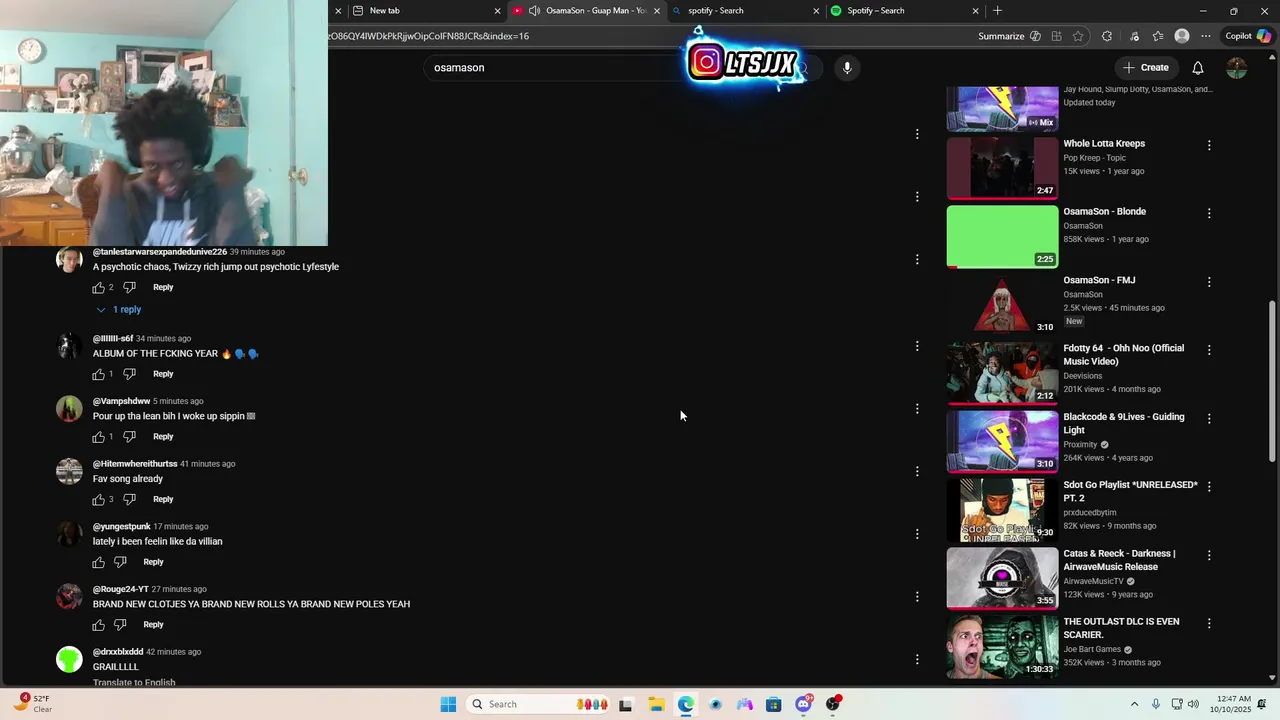
Task: Like the 'Fav song already' comment
Action: [98, 500]
